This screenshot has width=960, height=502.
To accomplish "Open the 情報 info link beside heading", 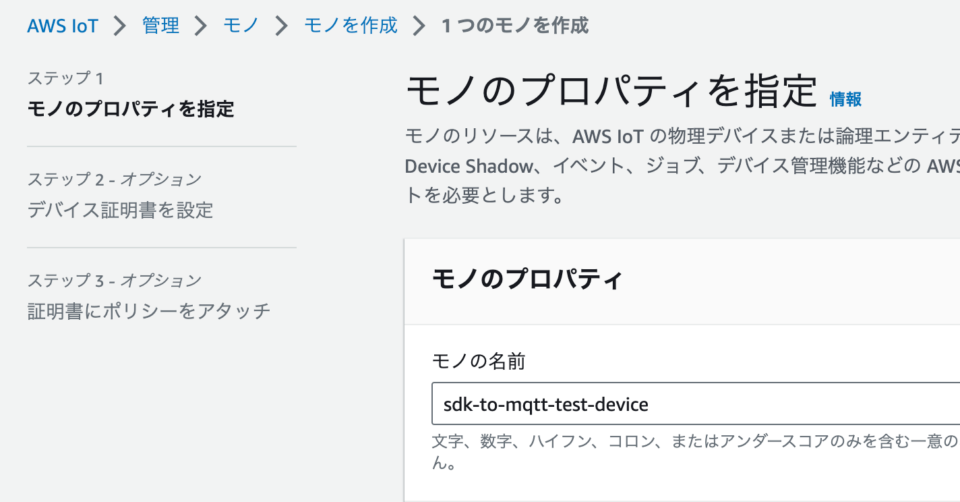I will coord(846,99).
